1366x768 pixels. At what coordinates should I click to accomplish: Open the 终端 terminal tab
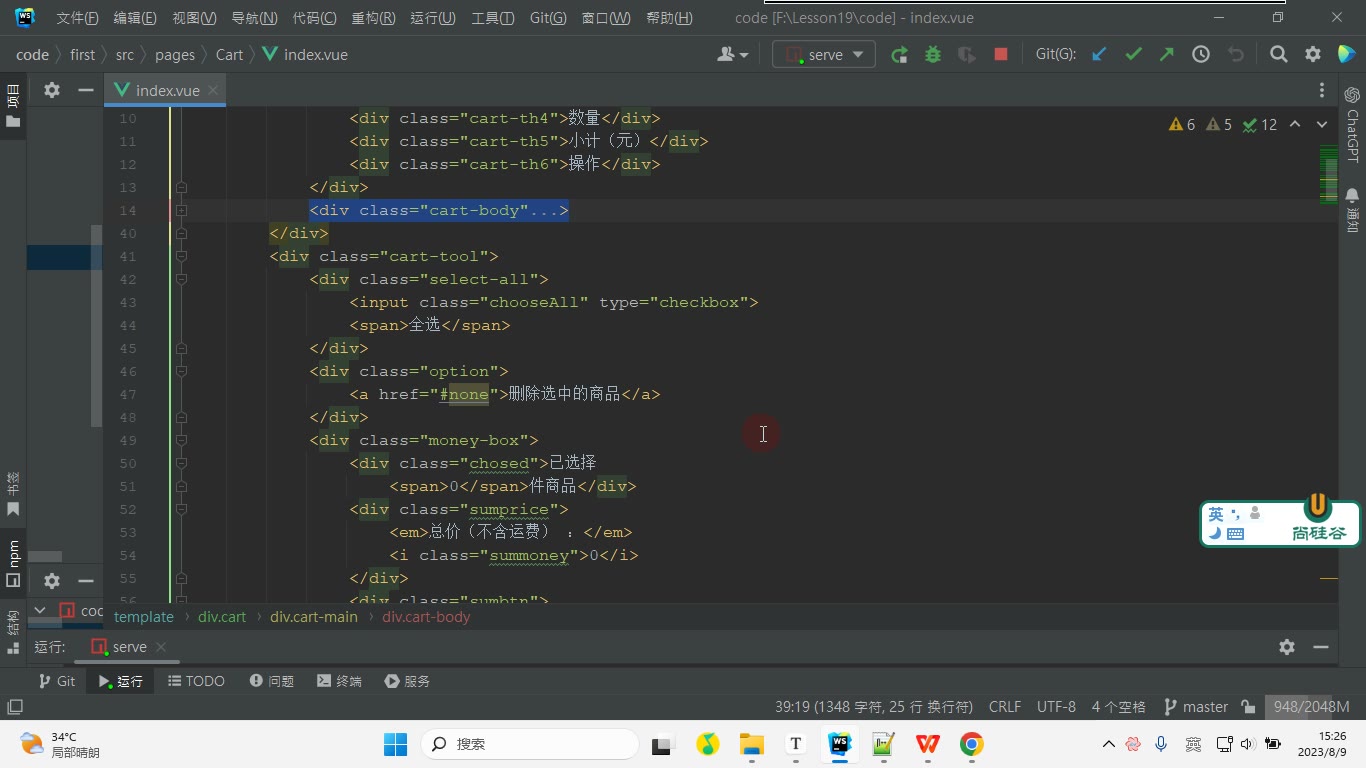pos(339,681)
